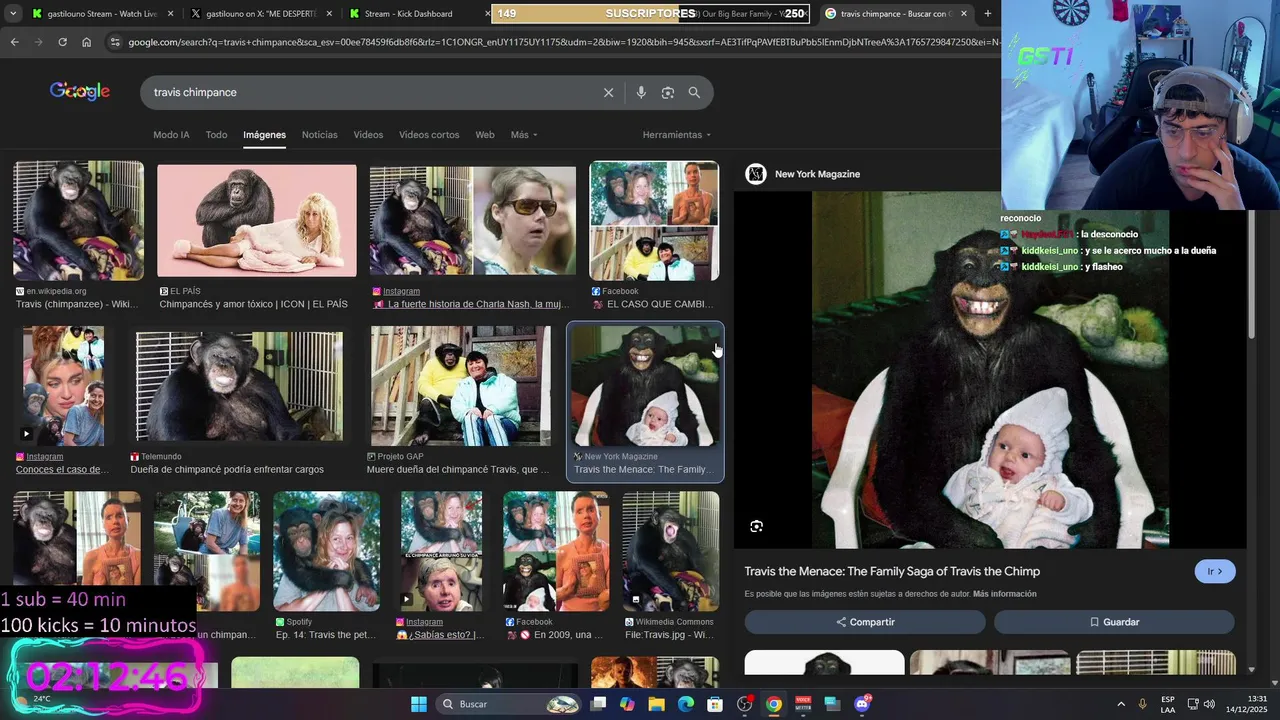Reload the current page

pos(62,42)
